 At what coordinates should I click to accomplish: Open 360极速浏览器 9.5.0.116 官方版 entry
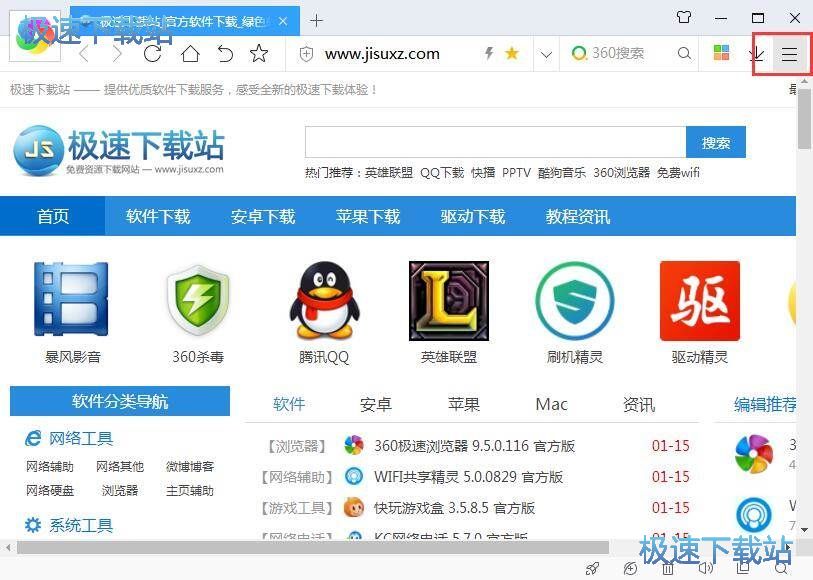(x=474, y=446)
